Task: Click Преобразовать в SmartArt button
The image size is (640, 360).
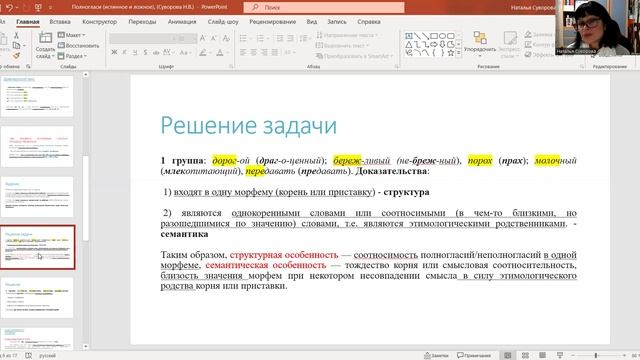Action: click(x=354, y=56)
